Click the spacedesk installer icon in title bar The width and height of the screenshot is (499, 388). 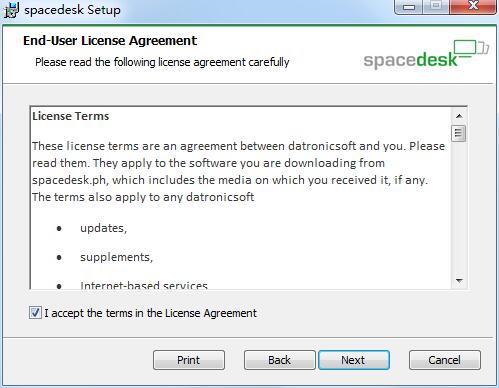tap(11, 9)
